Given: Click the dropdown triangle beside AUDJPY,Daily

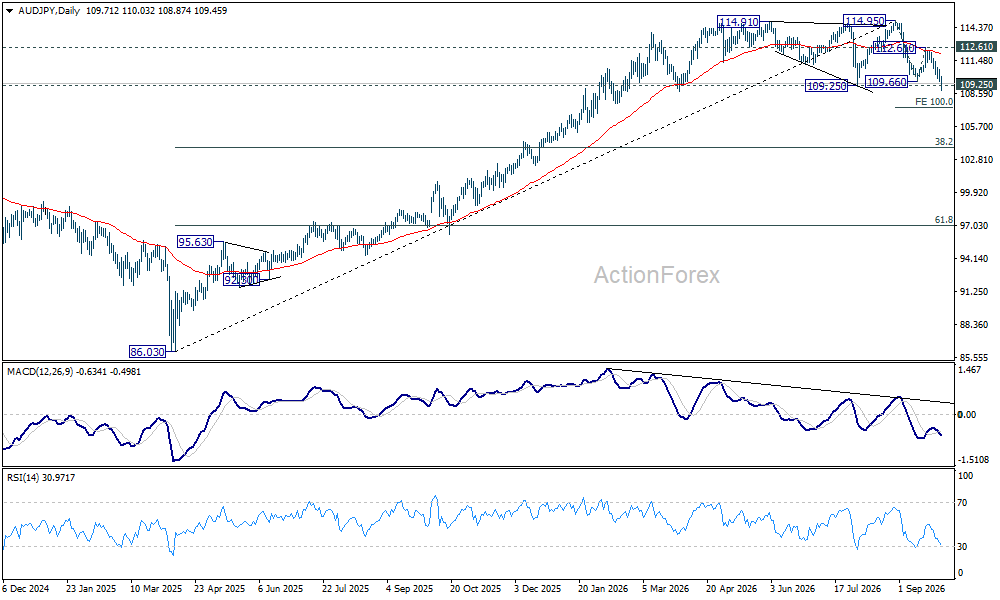Looking at the screenshot, I should coord(9,11).
